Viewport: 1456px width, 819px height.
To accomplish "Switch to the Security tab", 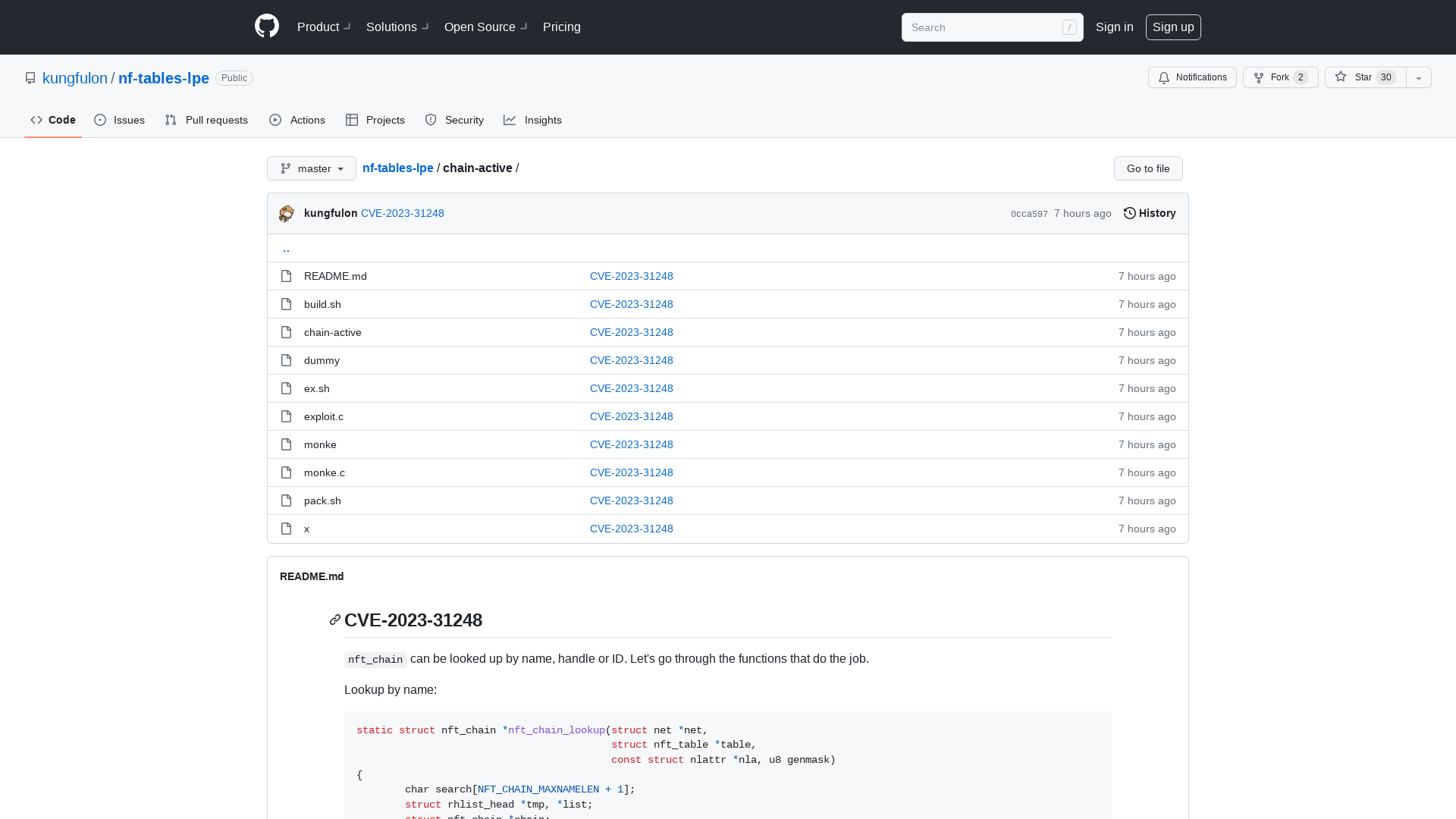I will [454, 120].
